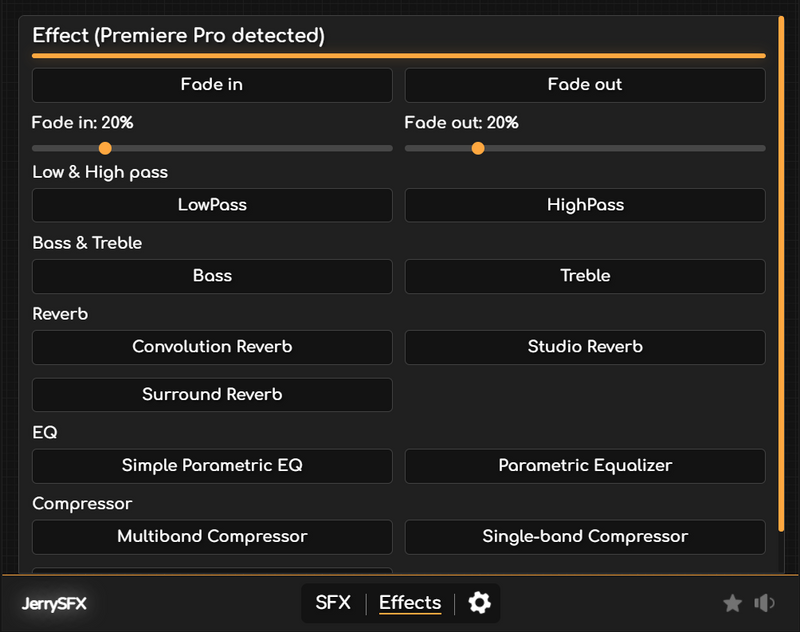Screen dimensions: 800x632
Task: Add Surround Reverb effect
Action: [x=212, y=395]
